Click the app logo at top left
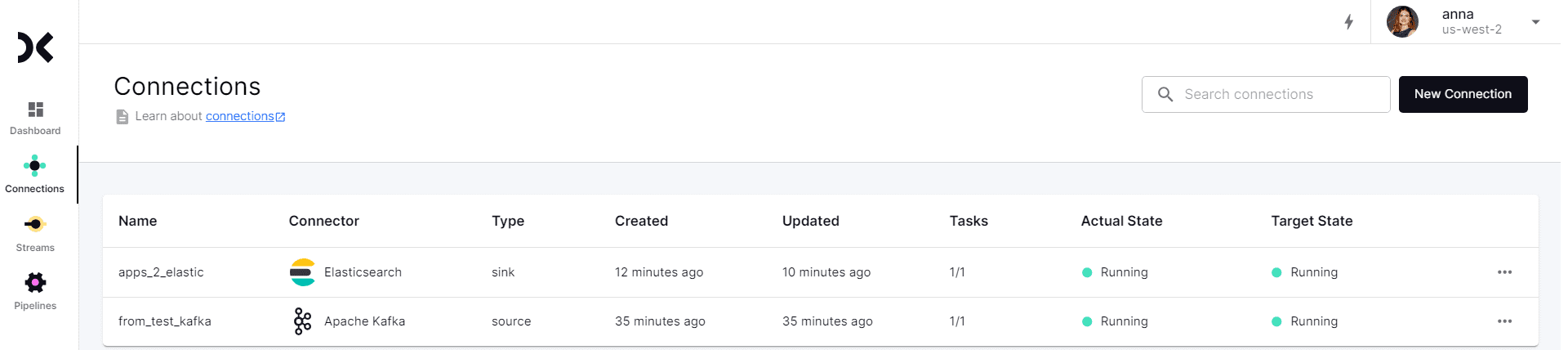The height and width of the screenshot is (350, 1568). click(x=36, y=47)
